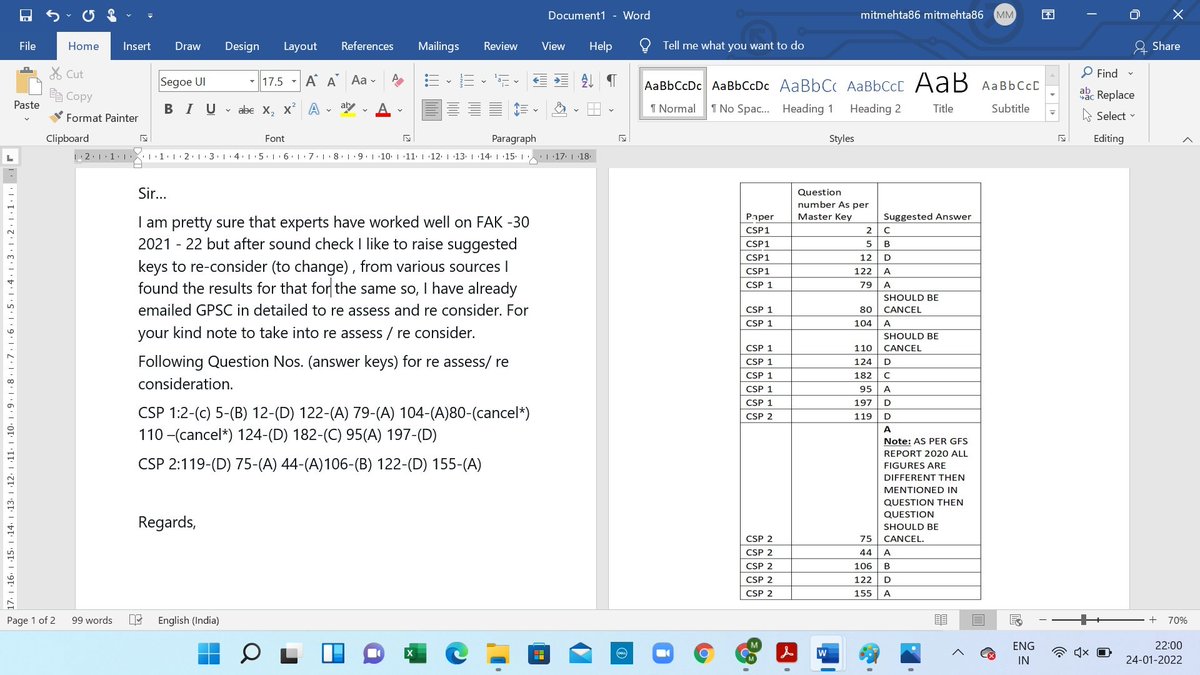Click the Decrease Indent icon
Viewport: 1200px width, 675px height.
pos(538,81)
